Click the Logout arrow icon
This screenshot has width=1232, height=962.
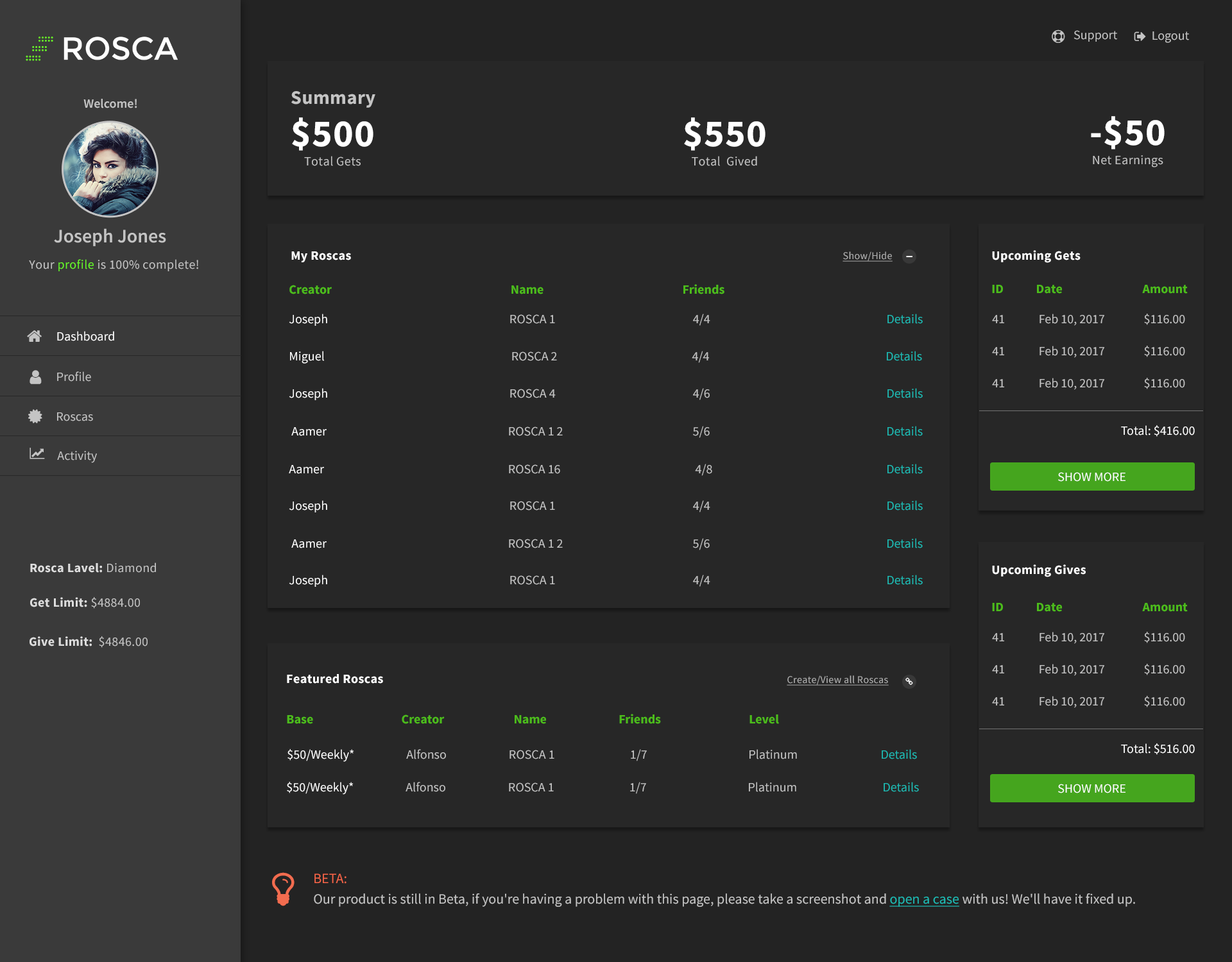click(x=1140, y=37)
